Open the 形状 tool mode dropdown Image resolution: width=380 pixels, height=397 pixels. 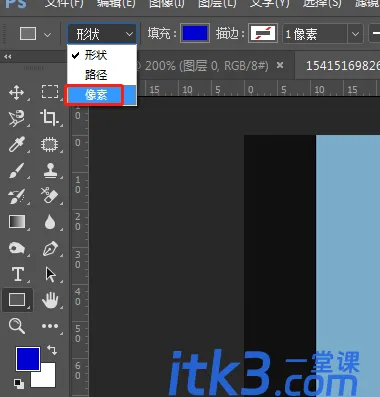102,34
